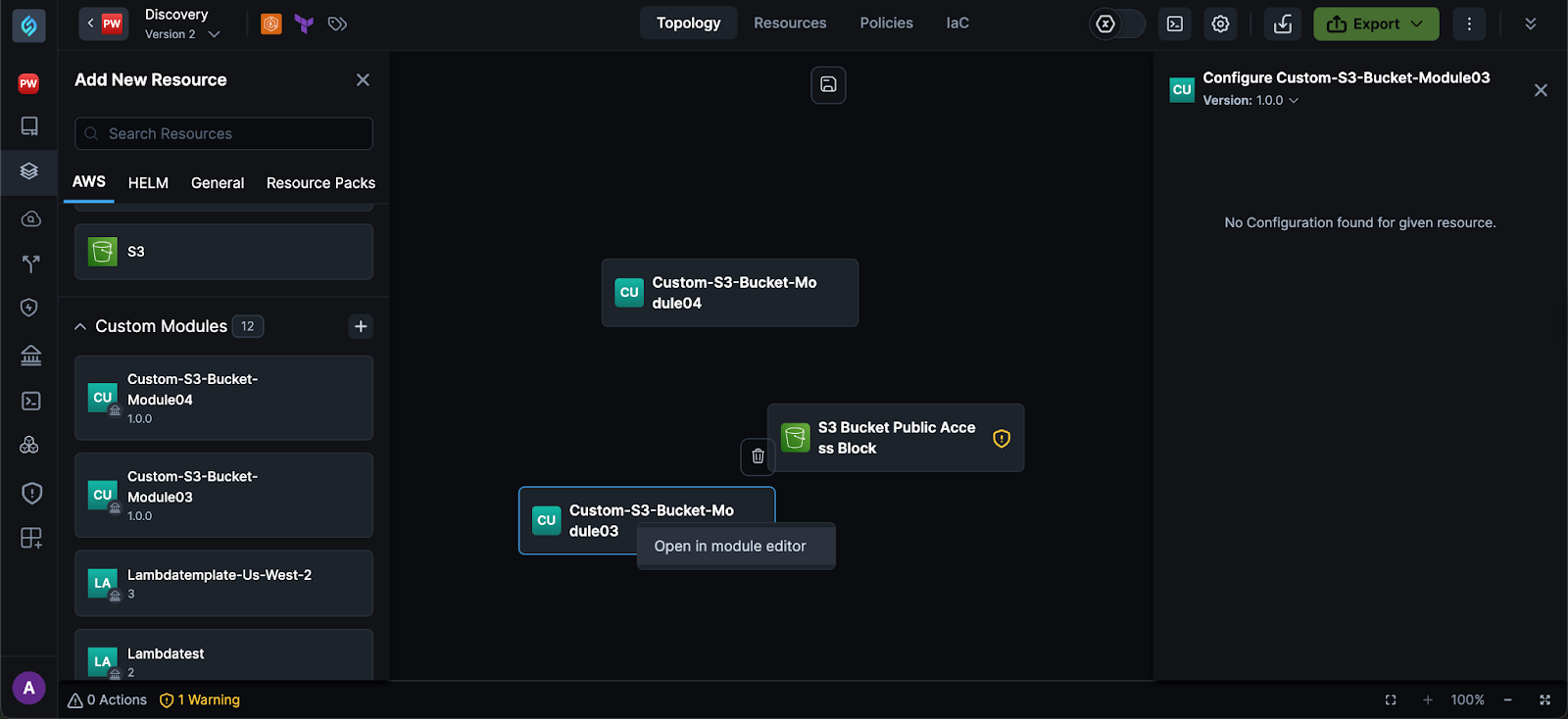Viewport: 1568px width, 719px height.
Task: Open the branching arrows icon in sidebar
Action: coord(30,264)
